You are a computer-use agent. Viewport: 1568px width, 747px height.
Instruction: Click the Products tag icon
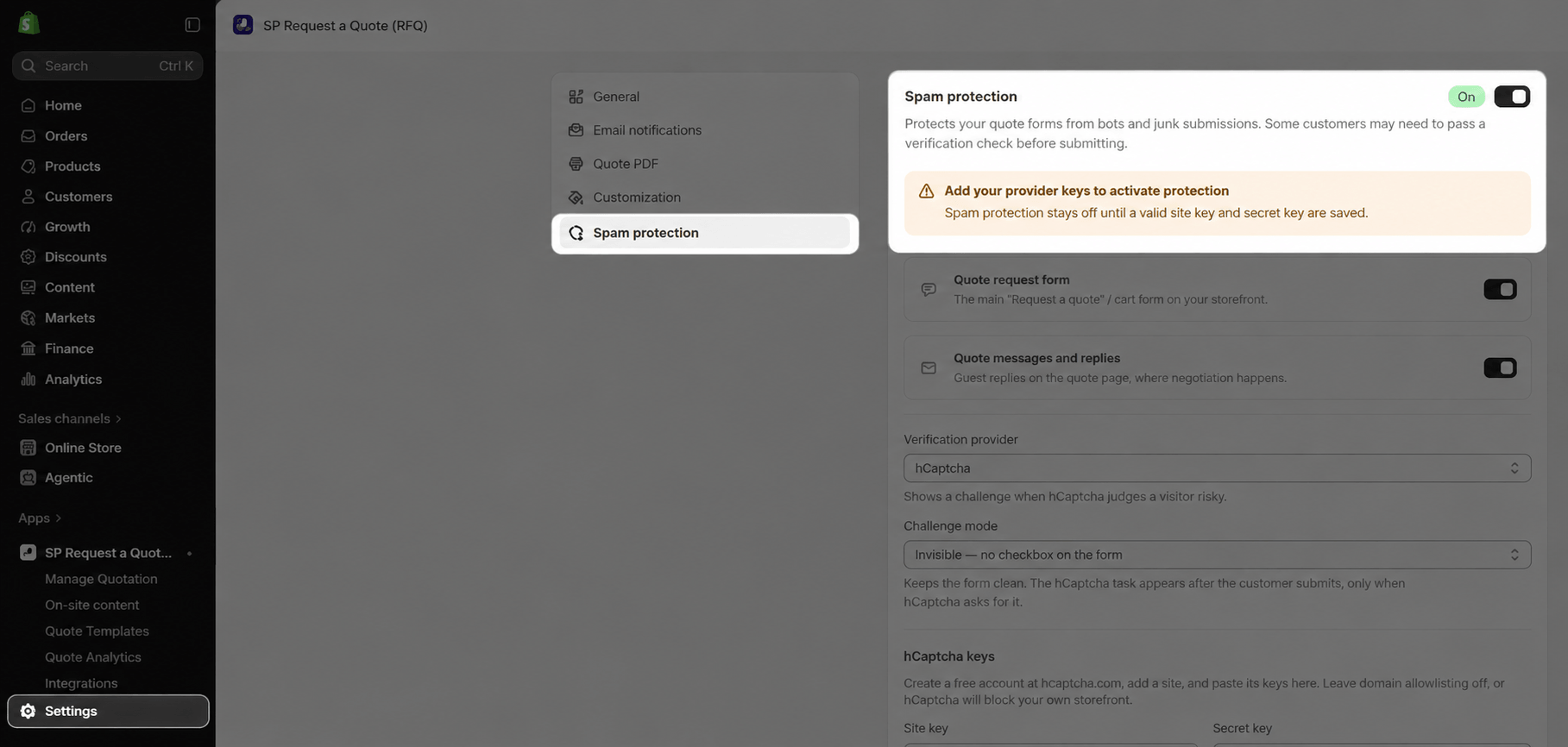(28, 166)
